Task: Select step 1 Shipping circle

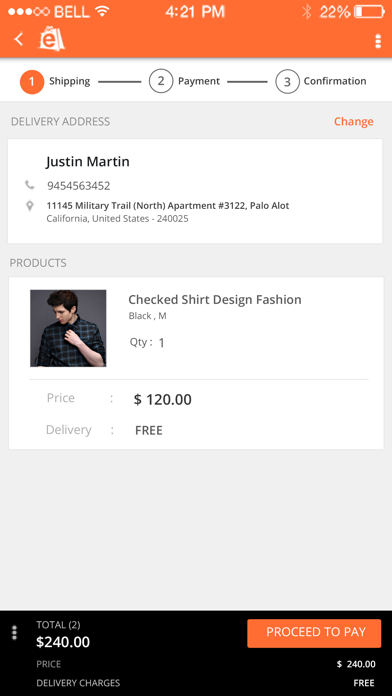Action: 32,82
